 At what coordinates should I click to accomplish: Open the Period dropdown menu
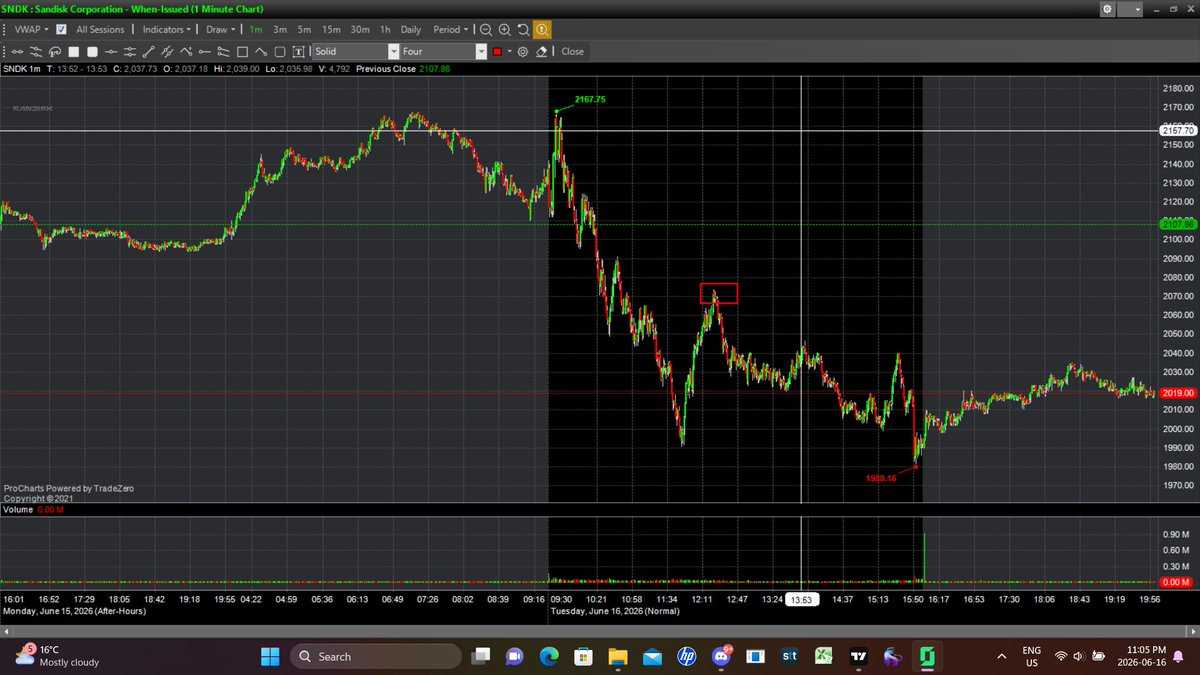pyautogui.click(x=451, y=30)
